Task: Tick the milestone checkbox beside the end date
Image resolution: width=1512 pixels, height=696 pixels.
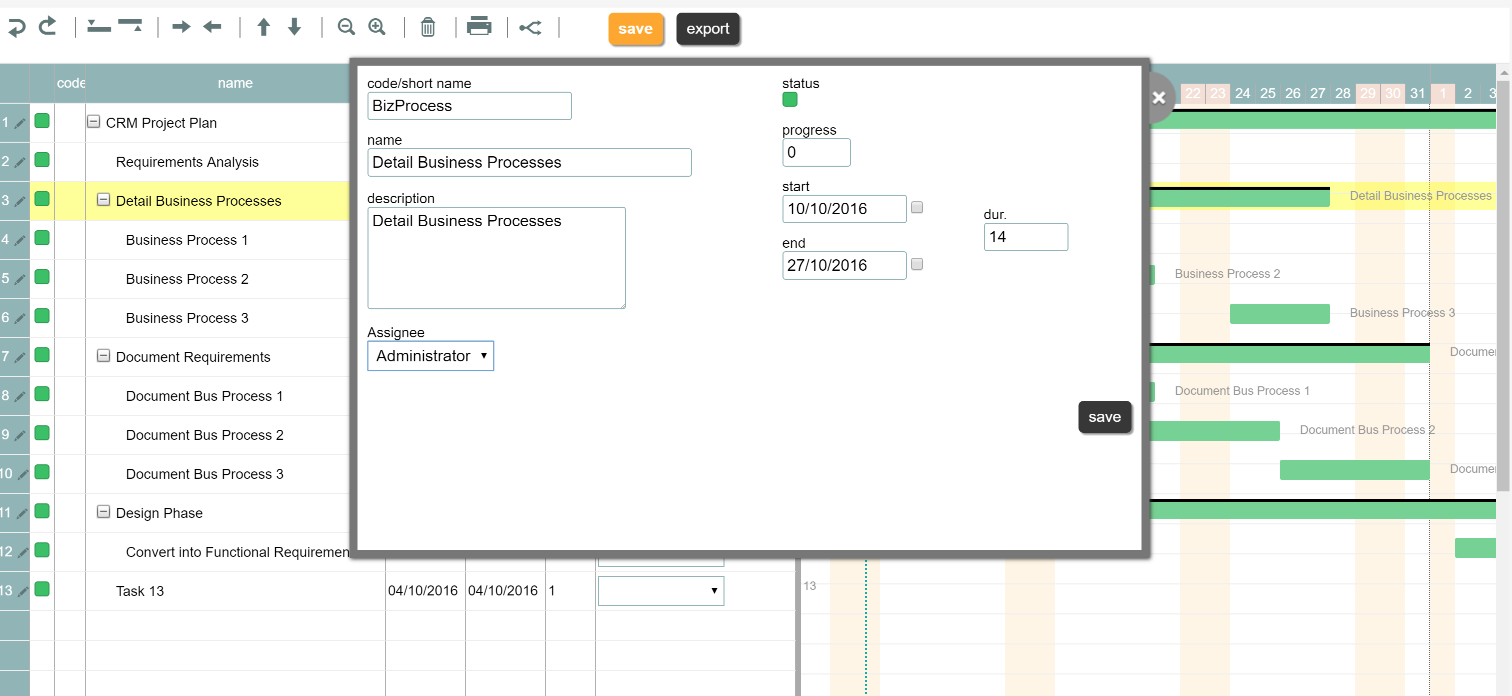Action: 917,265
